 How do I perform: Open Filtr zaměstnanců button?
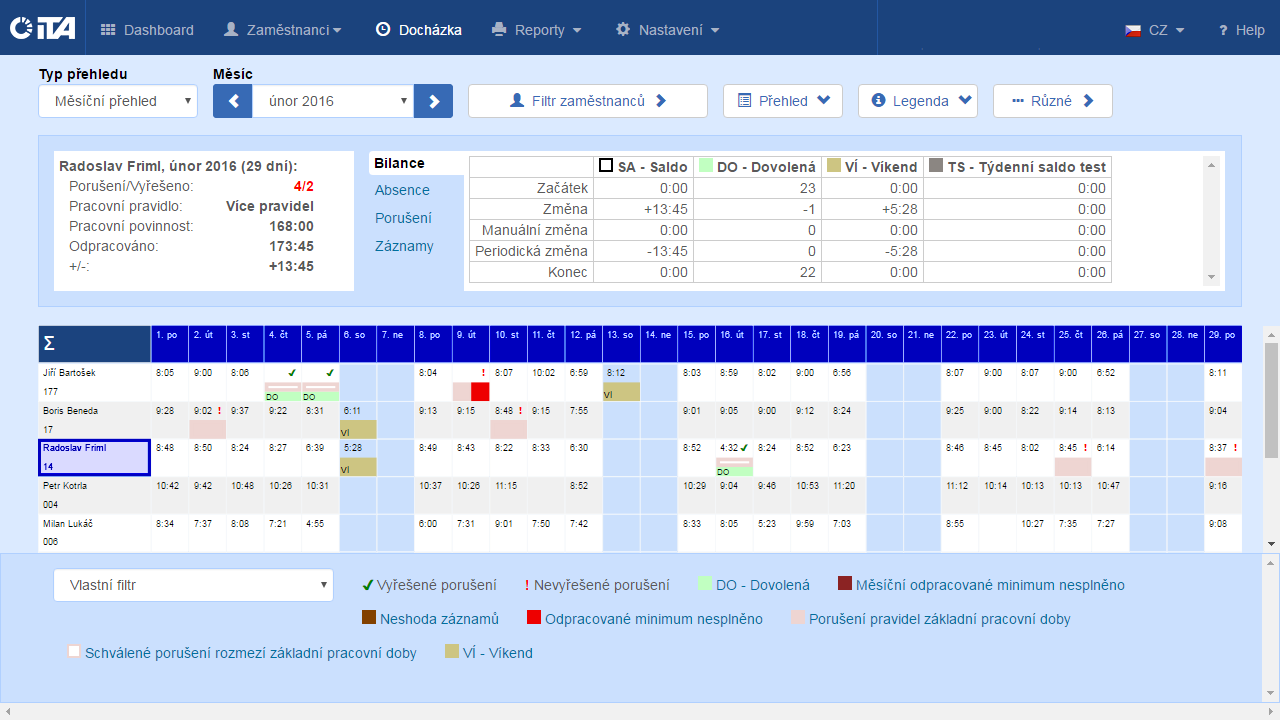587,101
